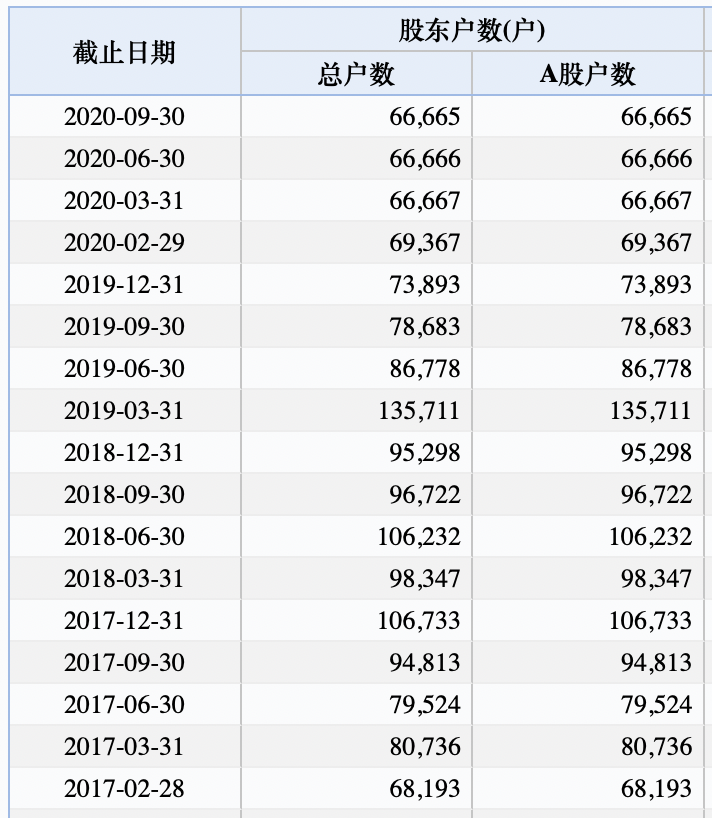Click the 股东户数(户) group header
The height and width of the screenshot is (818, 712).
(472, 30)
